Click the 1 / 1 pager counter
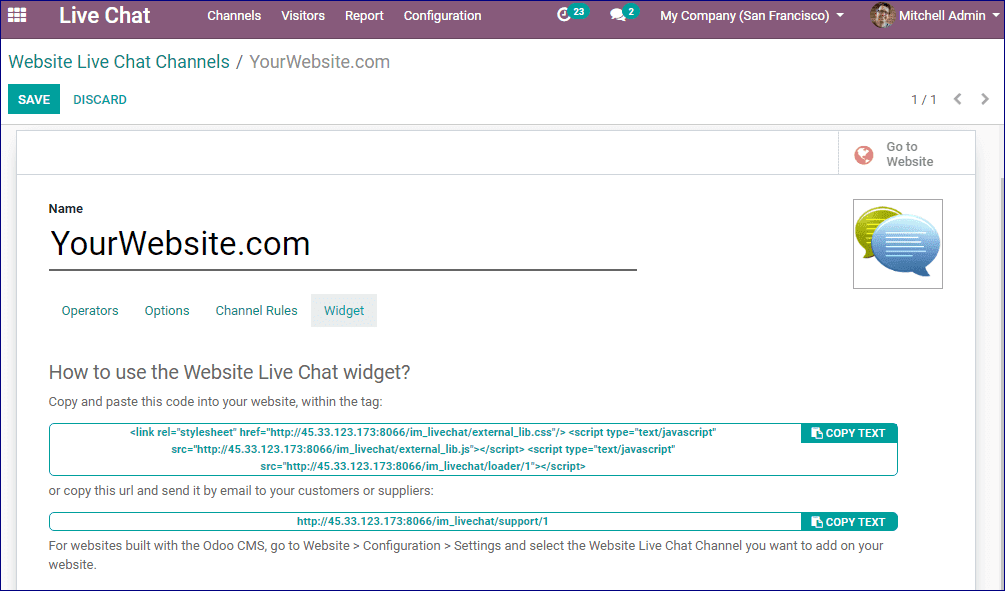Image resolution: width=1005 pixels, height=591 pixels. [924, 99]
